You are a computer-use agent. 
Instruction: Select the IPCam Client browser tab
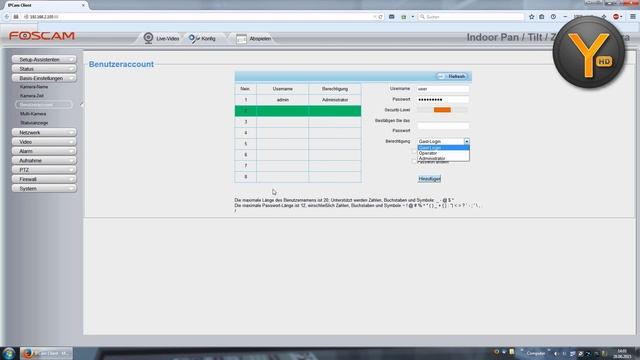click(45, 5)
